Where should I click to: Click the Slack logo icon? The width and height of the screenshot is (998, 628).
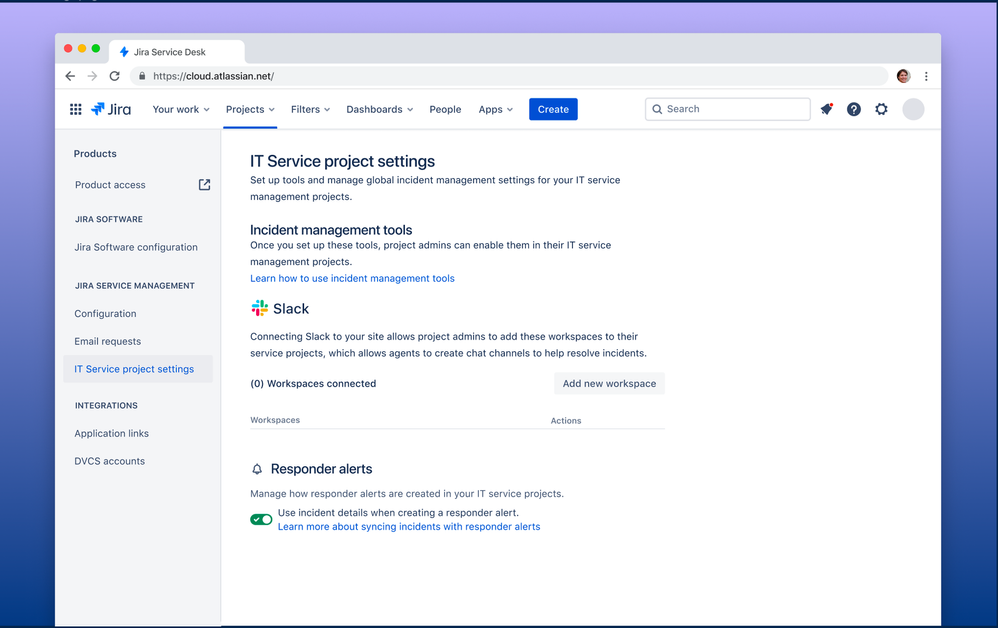[260, 308]
